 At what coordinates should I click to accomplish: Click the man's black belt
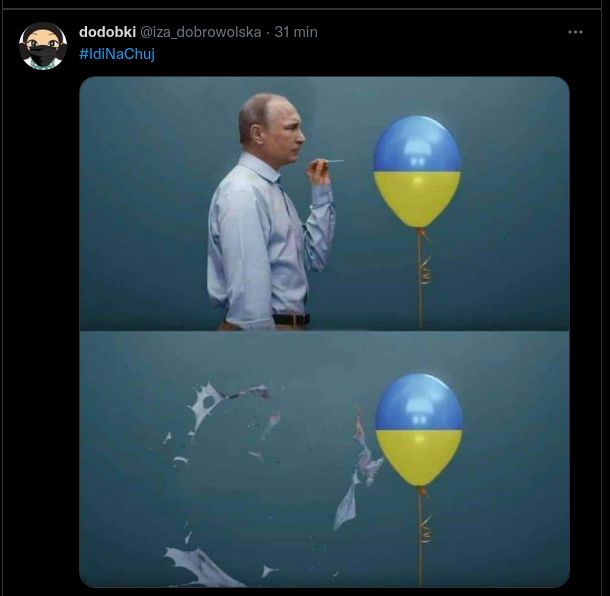point(291,320)
